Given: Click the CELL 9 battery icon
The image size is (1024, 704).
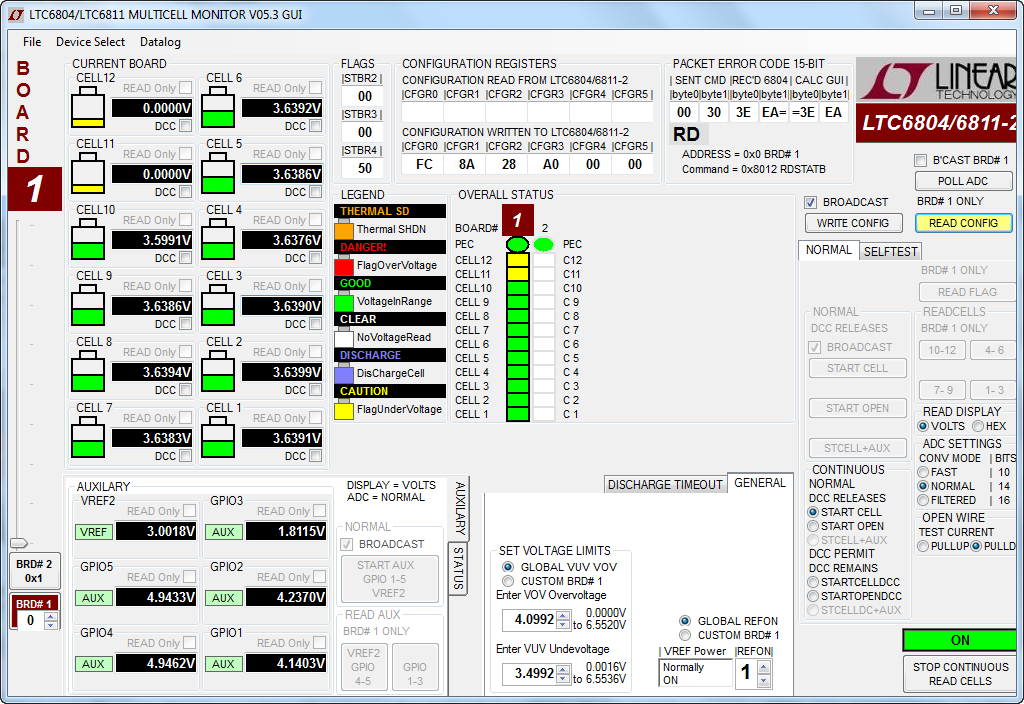Looking at the screenshot, I should (88, 305).
